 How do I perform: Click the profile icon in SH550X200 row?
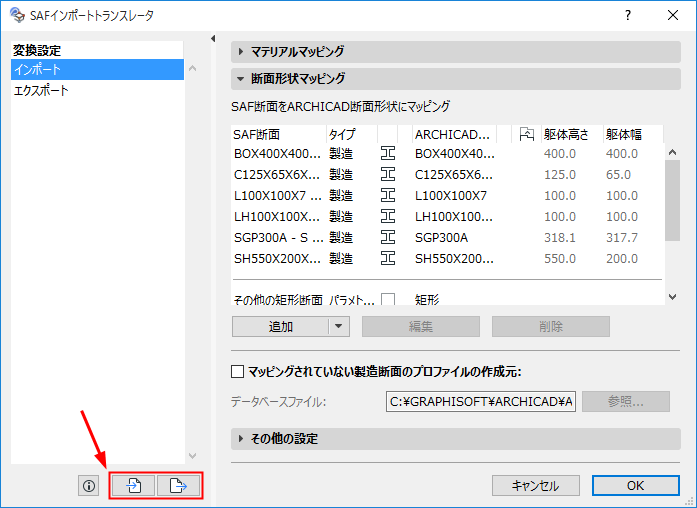(x=388, y=258)
